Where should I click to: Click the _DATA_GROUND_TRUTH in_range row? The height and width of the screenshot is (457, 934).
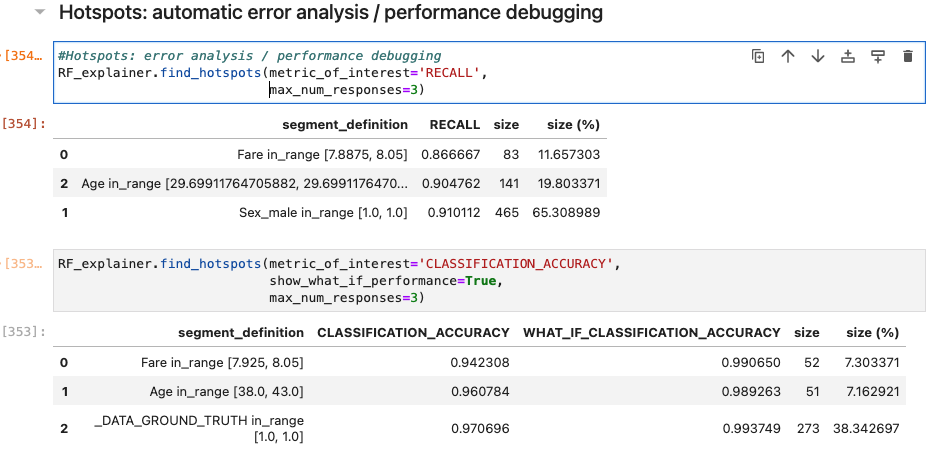(480, 428)
